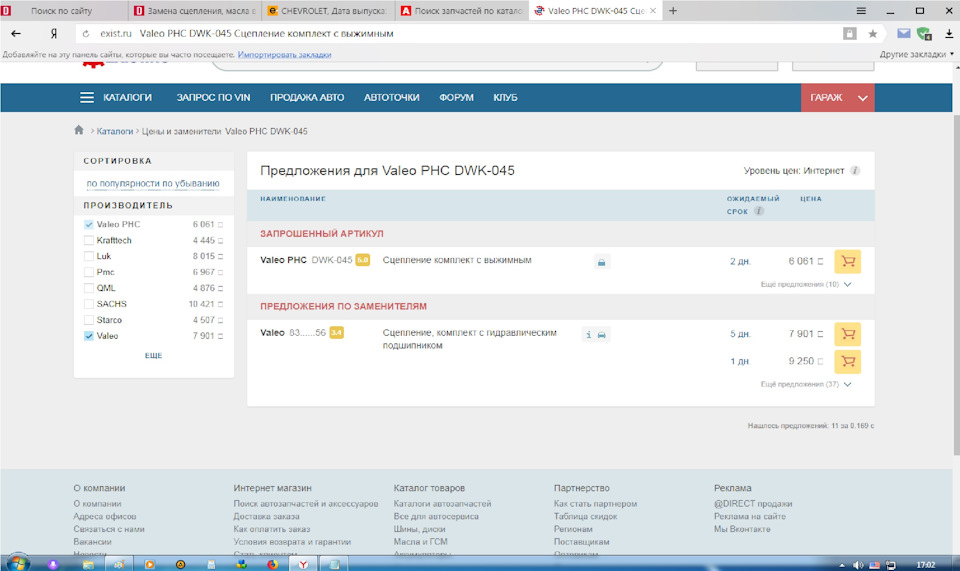
Task: Open volume control in system tray
Action: [858, 565]
